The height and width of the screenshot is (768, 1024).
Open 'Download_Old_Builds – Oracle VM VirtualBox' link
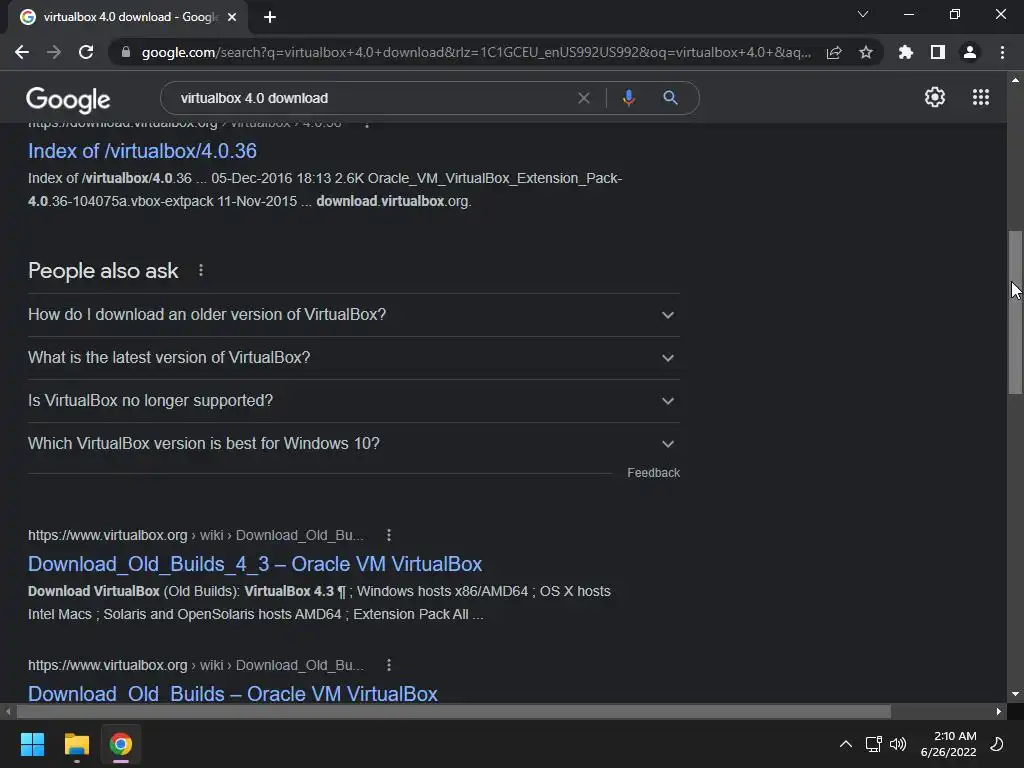[x=232, y=694]
